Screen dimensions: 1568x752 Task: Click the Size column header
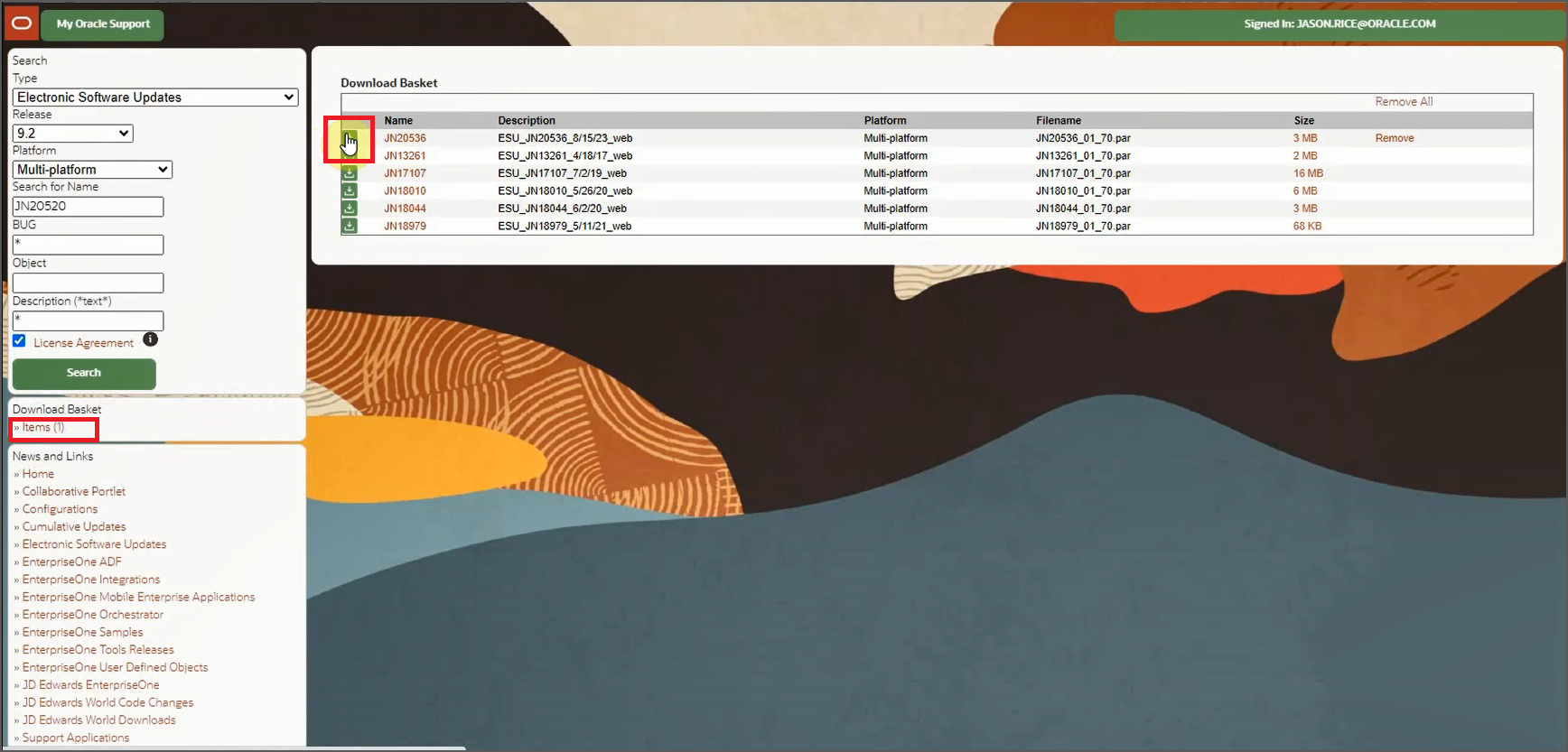[1303, 121]
